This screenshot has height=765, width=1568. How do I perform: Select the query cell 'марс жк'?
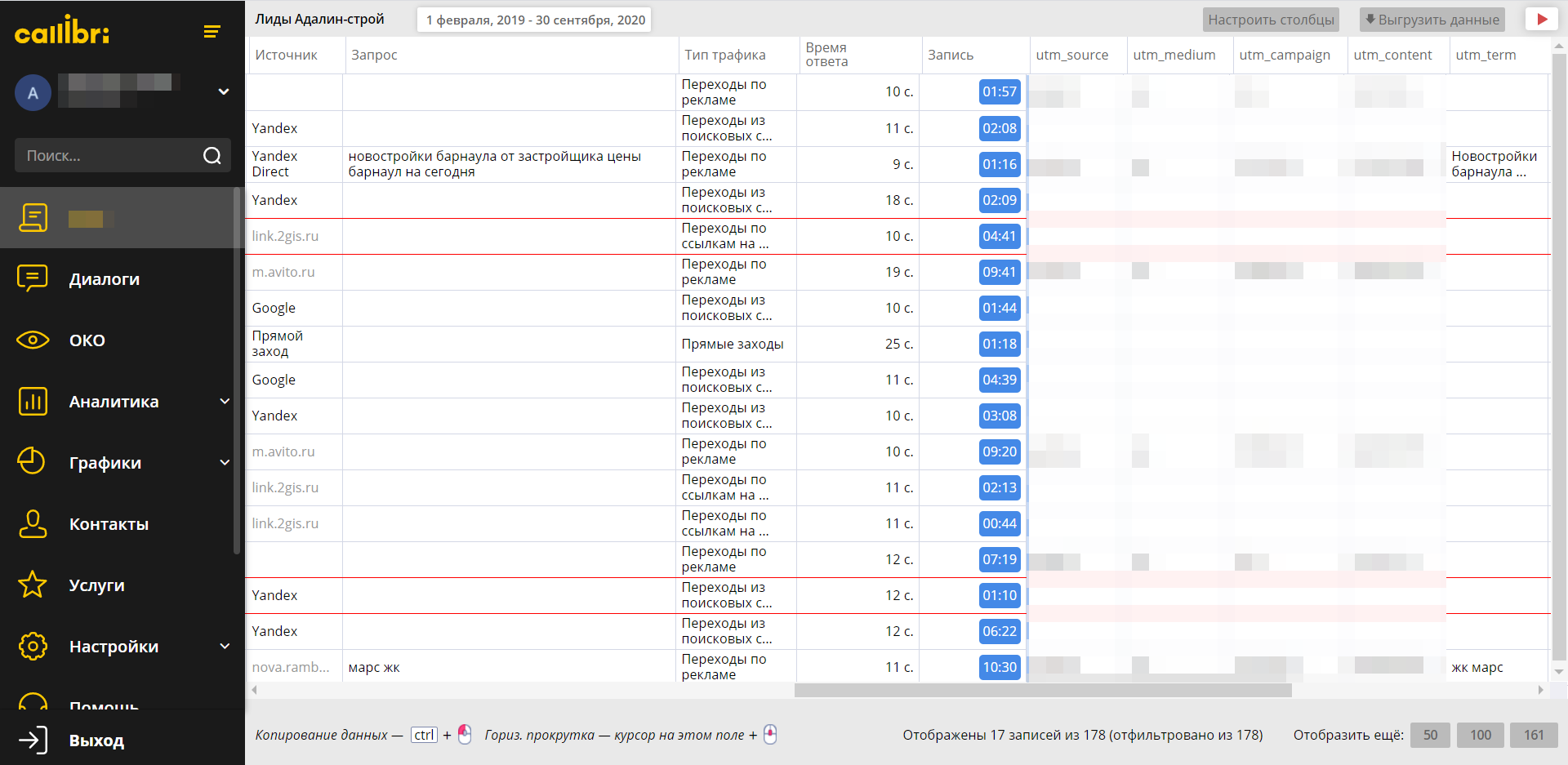pyautogui.click(x=510, y=667)
